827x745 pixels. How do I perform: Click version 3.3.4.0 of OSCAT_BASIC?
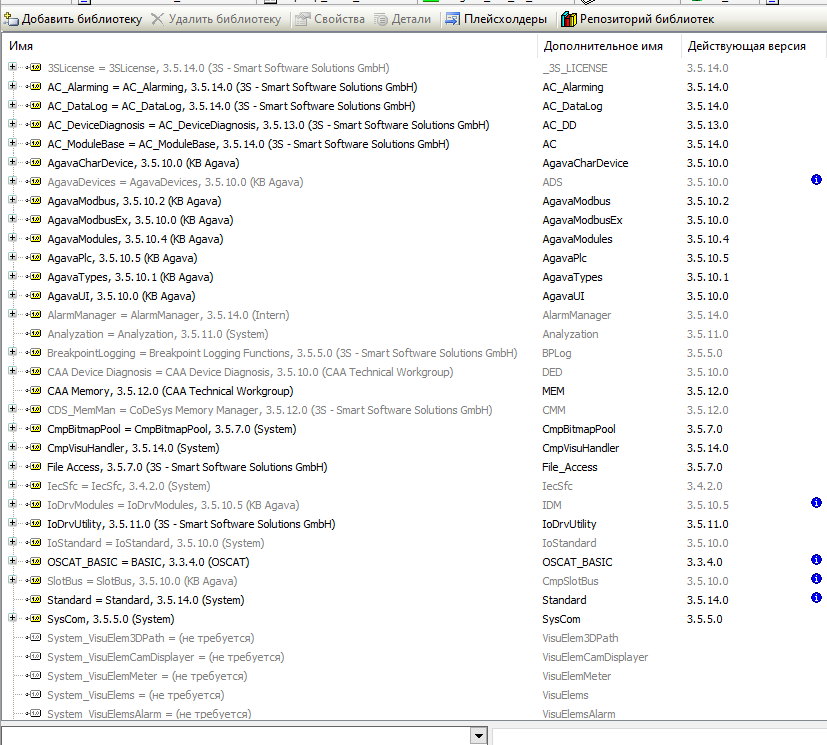click(x=705, y=562)
